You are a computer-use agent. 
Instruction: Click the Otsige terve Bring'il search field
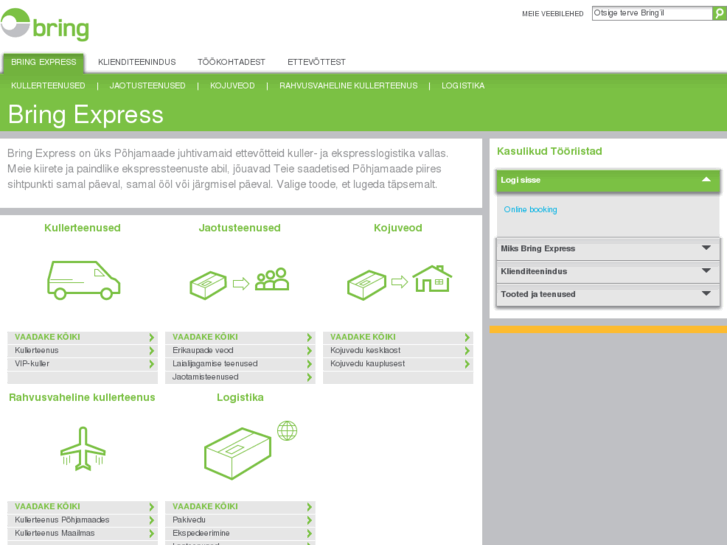coord(652,13)
